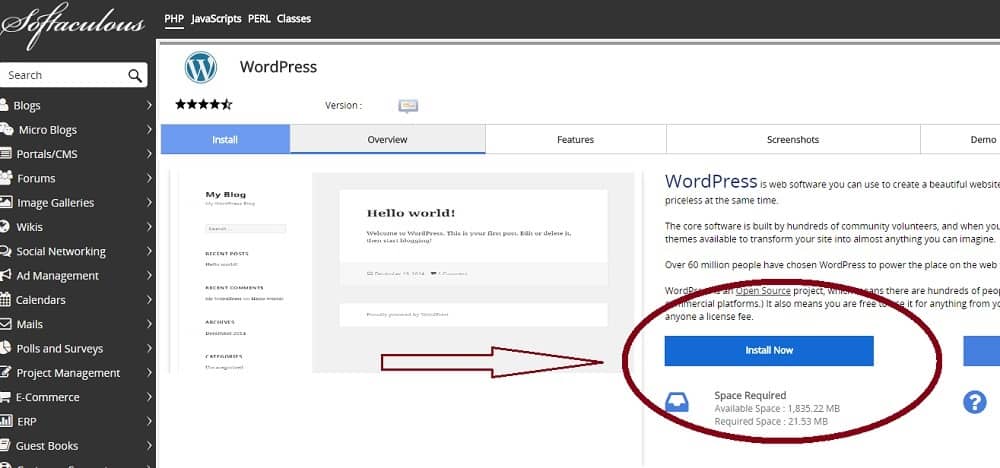This screenshot has height=468, width=1000.
Task: Click the Forums category icon
Action: (x=6, y=178)
